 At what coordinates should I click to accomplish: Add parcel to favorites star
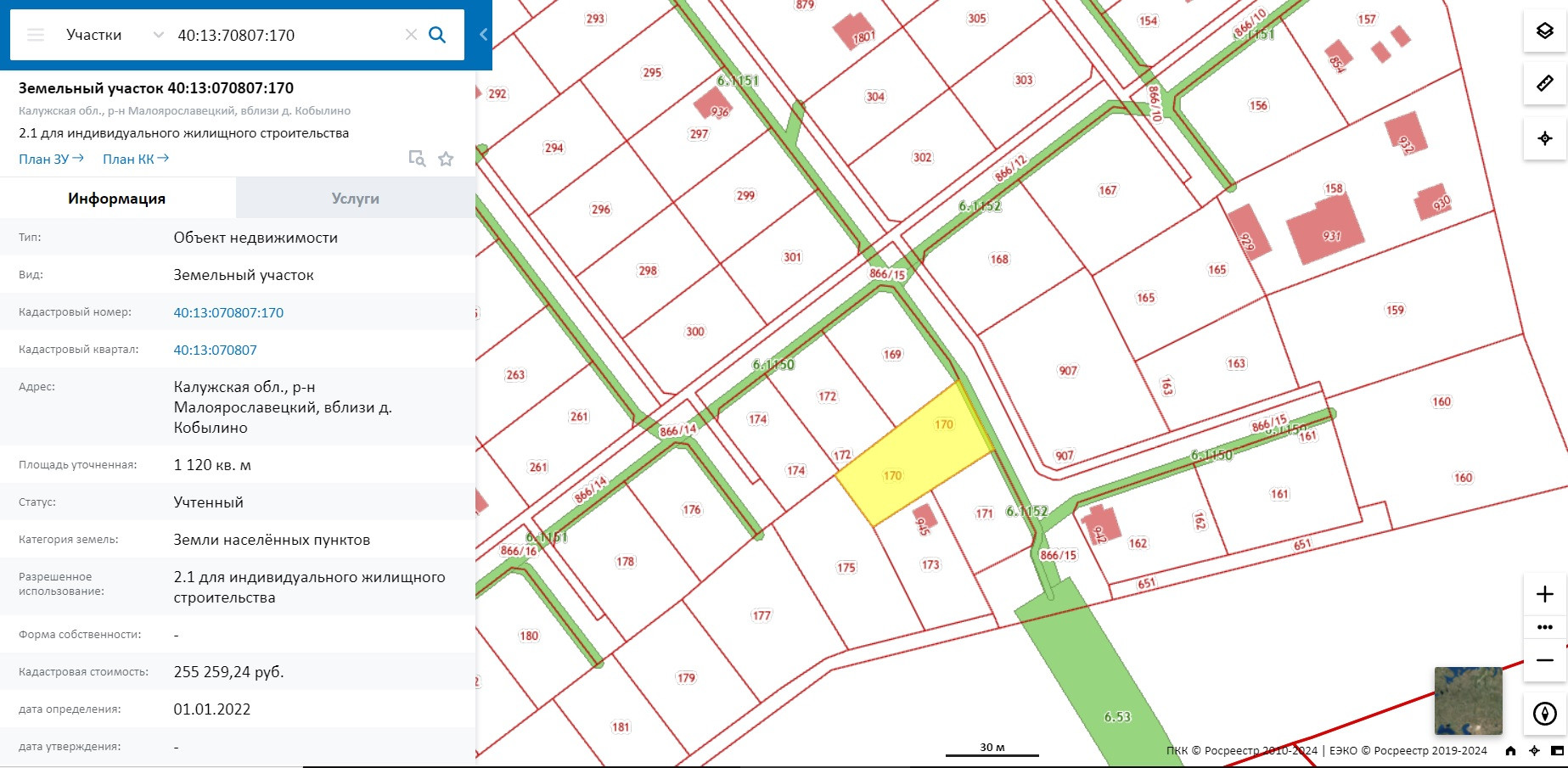446,159
